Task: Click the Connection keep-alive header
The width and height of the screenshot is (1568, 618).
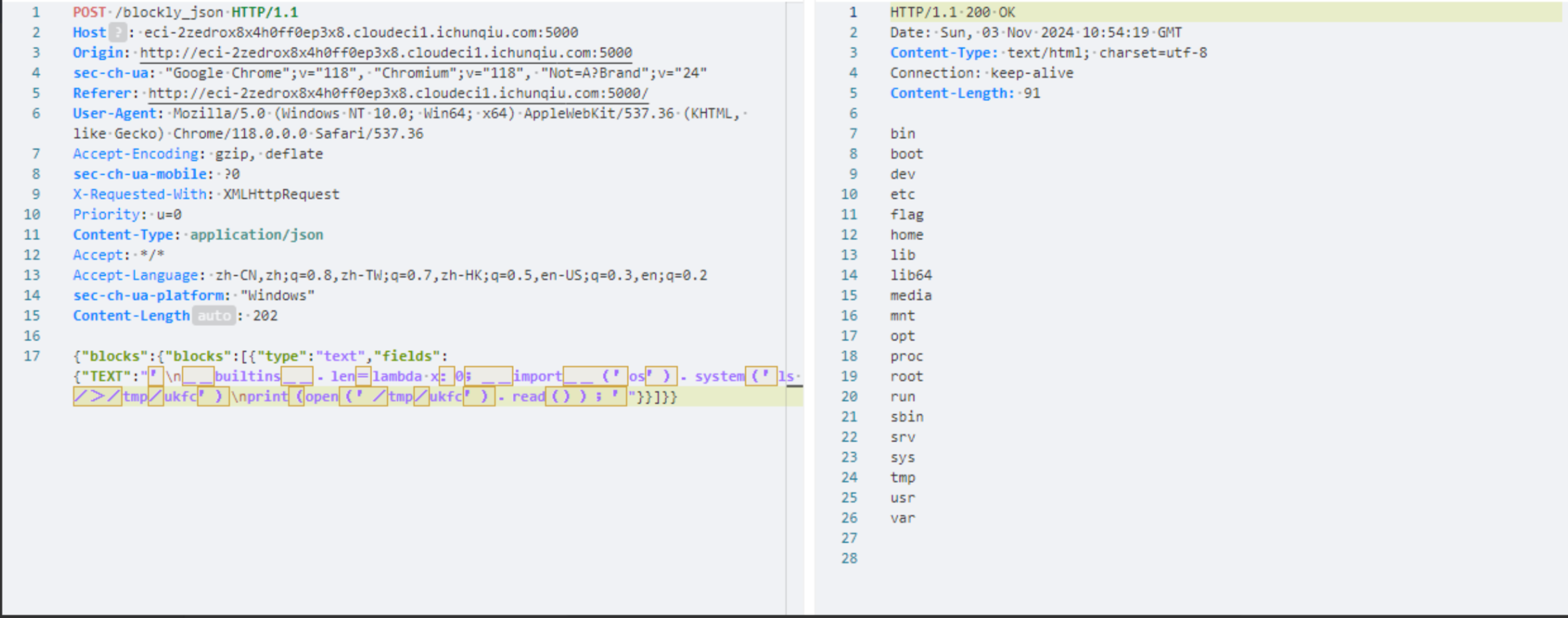Action: tap(982, 73)
